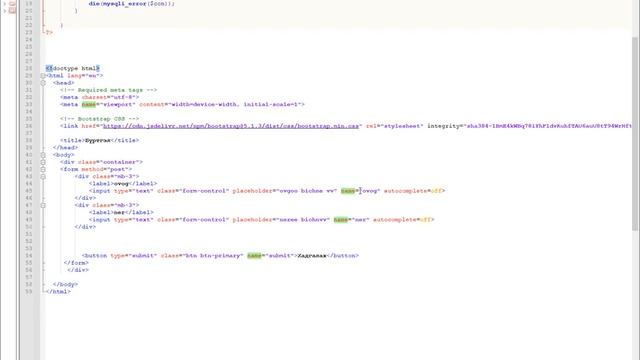The width and height of the screenshot is (640, 360).
Task: Collapse the head tag fold marker
Action: [x=43, y=83]
